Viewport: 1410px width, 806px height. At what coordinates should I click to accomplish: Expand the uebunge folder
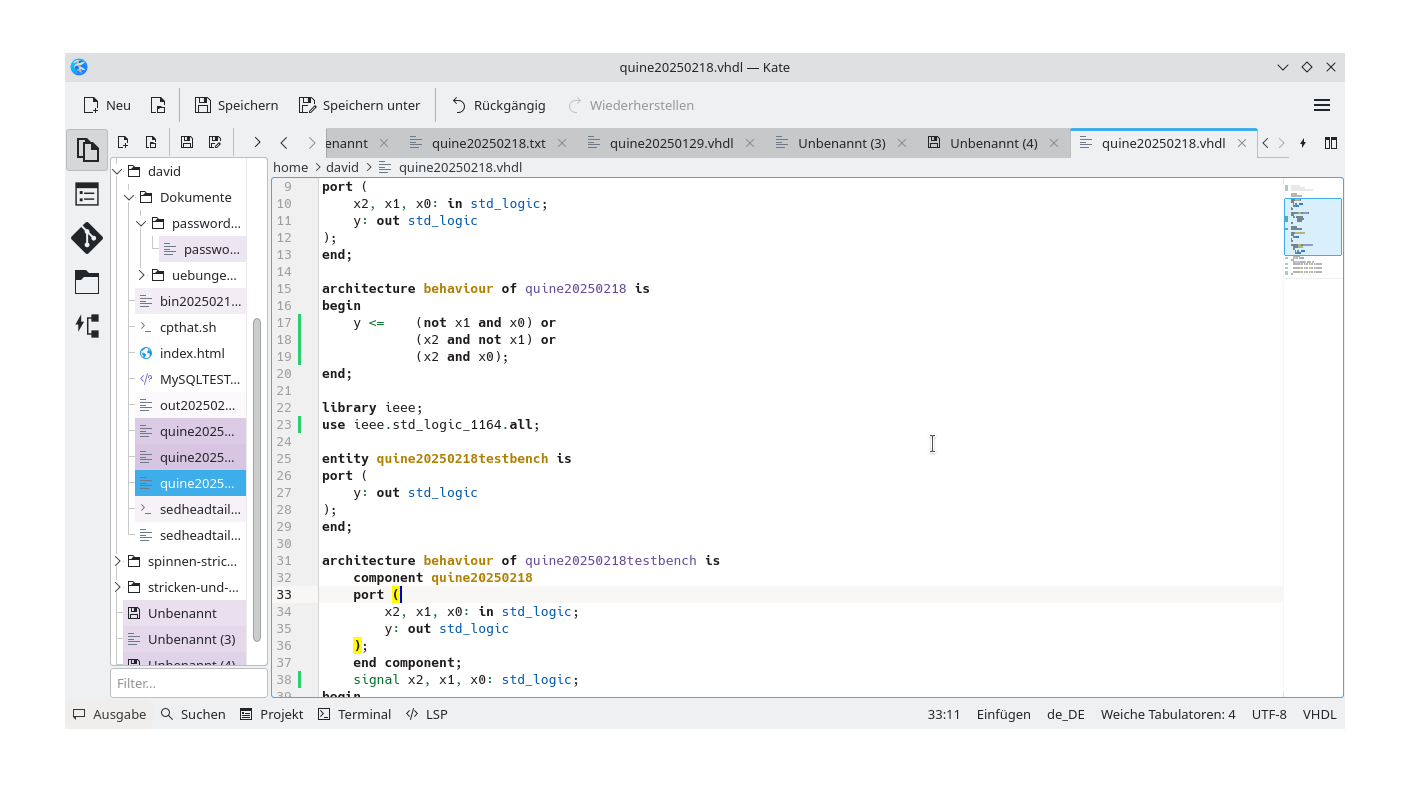pyautogui.click(x=142, y=275)
